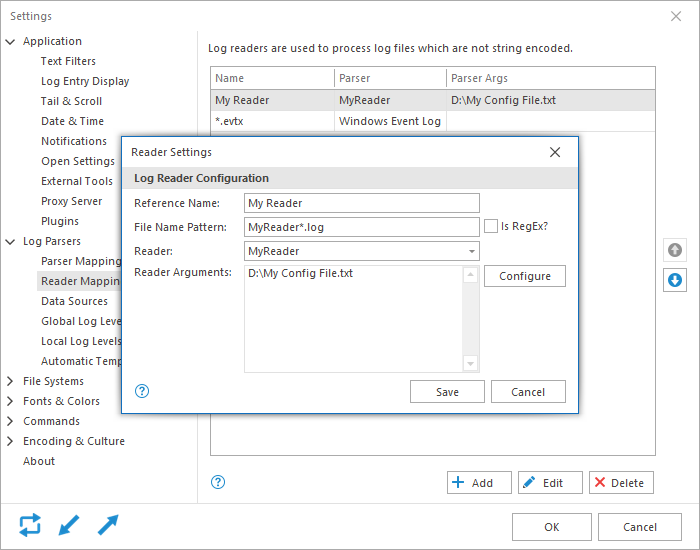Collapse the Application tree node

pos(11,42)
